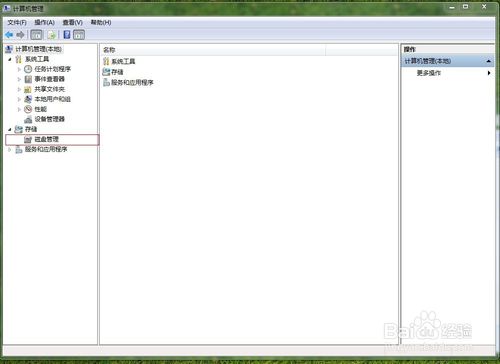
Task: Close the 计算机管理 window
Action: pos(484,7)
